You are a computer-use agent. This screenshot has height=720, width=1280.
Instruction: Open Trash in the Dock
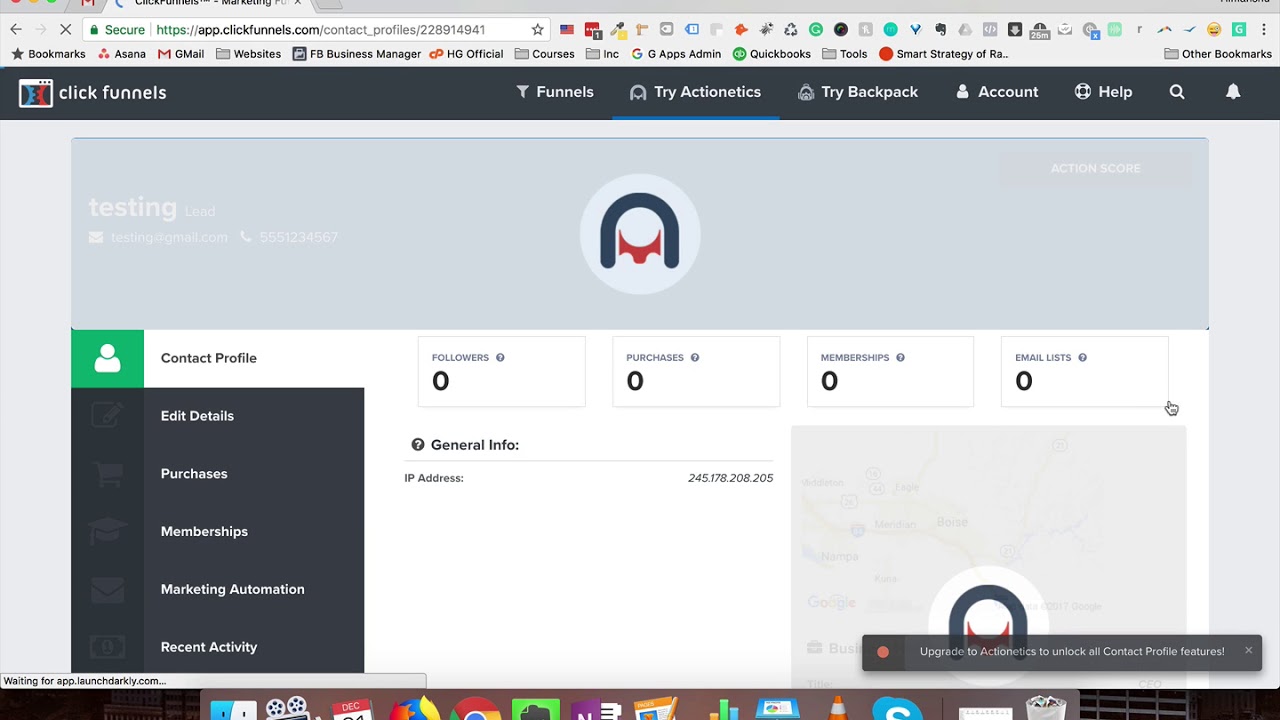(x=1046, y=708)
